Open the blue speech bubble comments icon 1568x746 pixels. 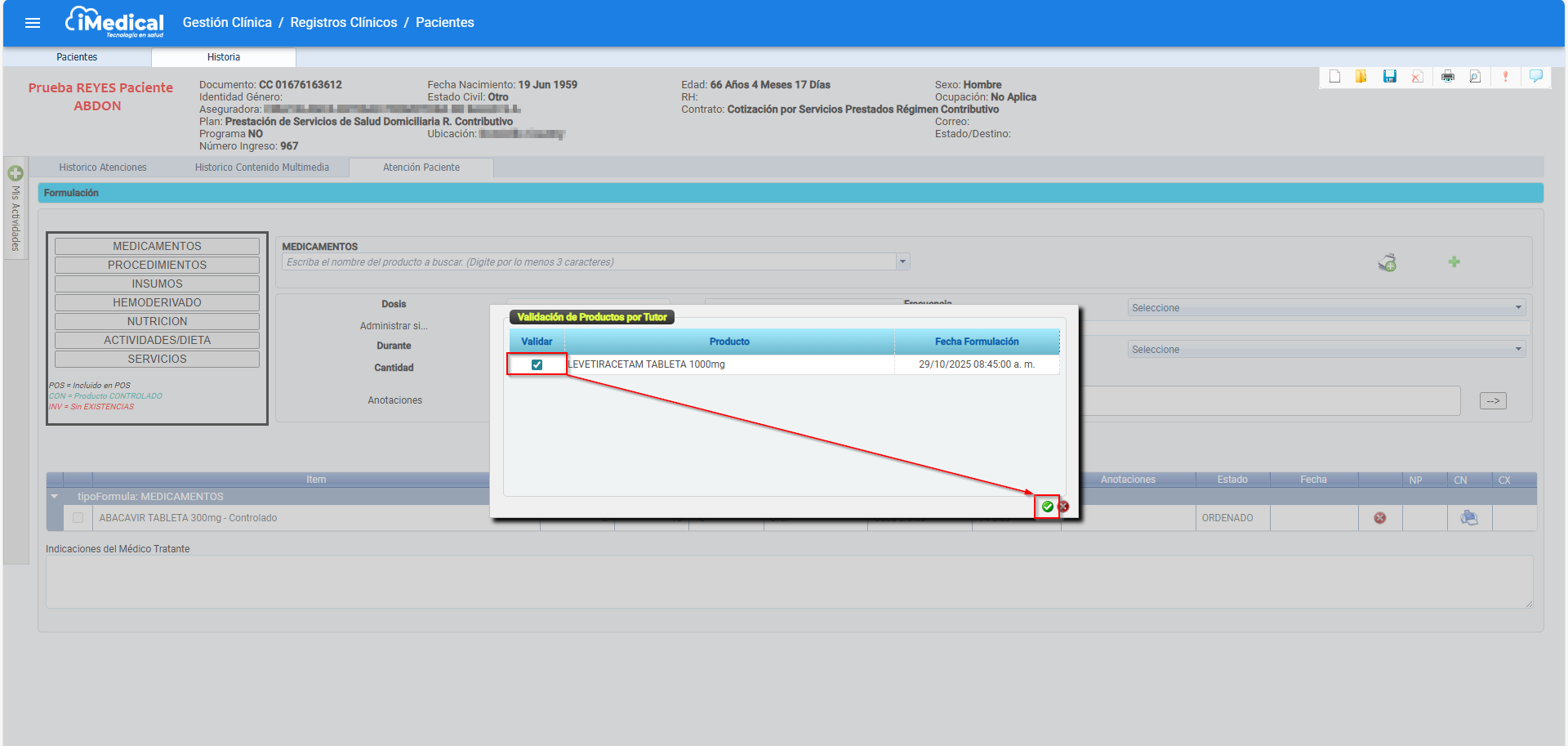coord(1535,77)
